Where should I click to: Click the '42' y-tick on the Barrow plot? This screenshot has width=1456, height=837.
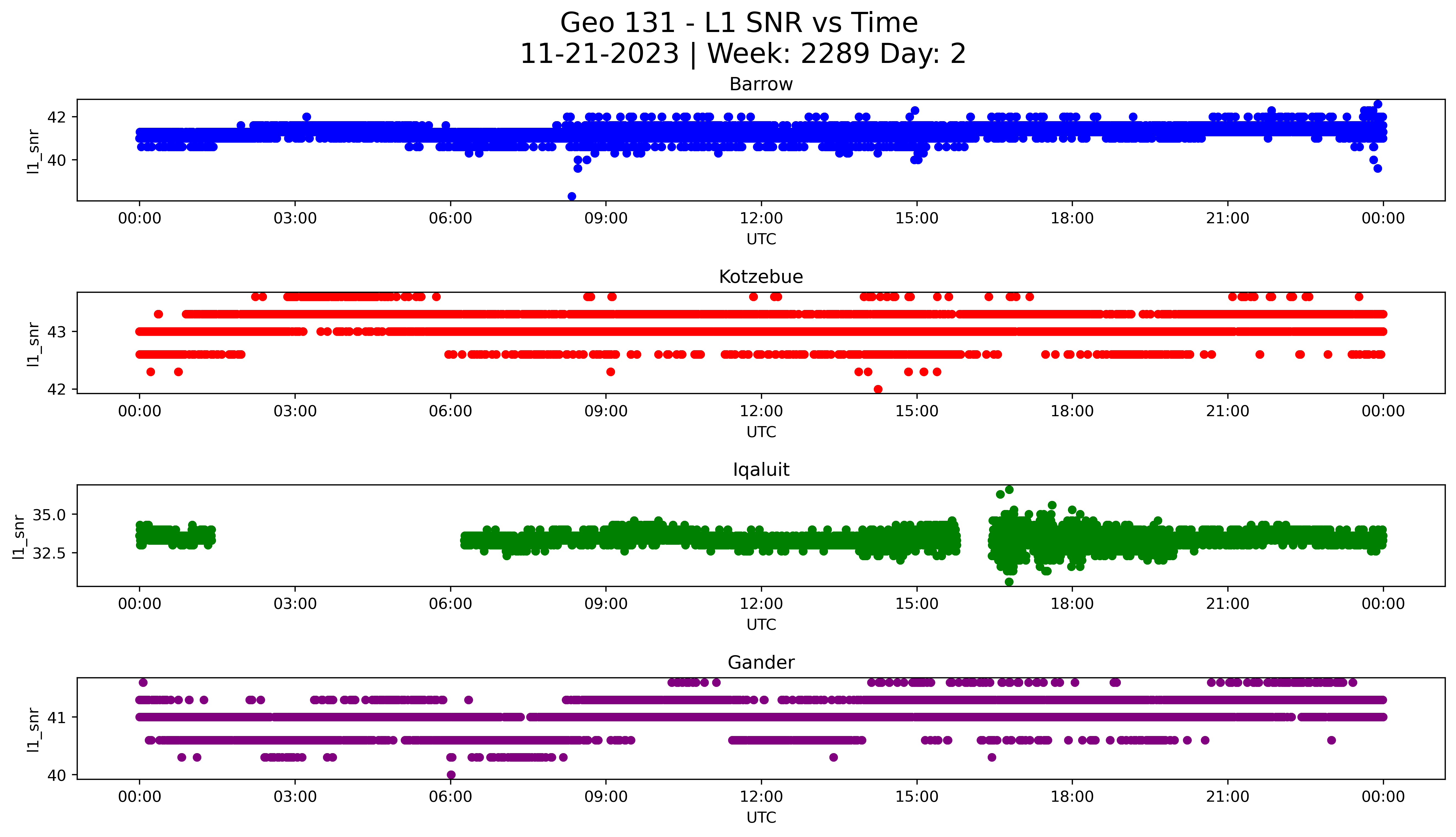(57, 117)
